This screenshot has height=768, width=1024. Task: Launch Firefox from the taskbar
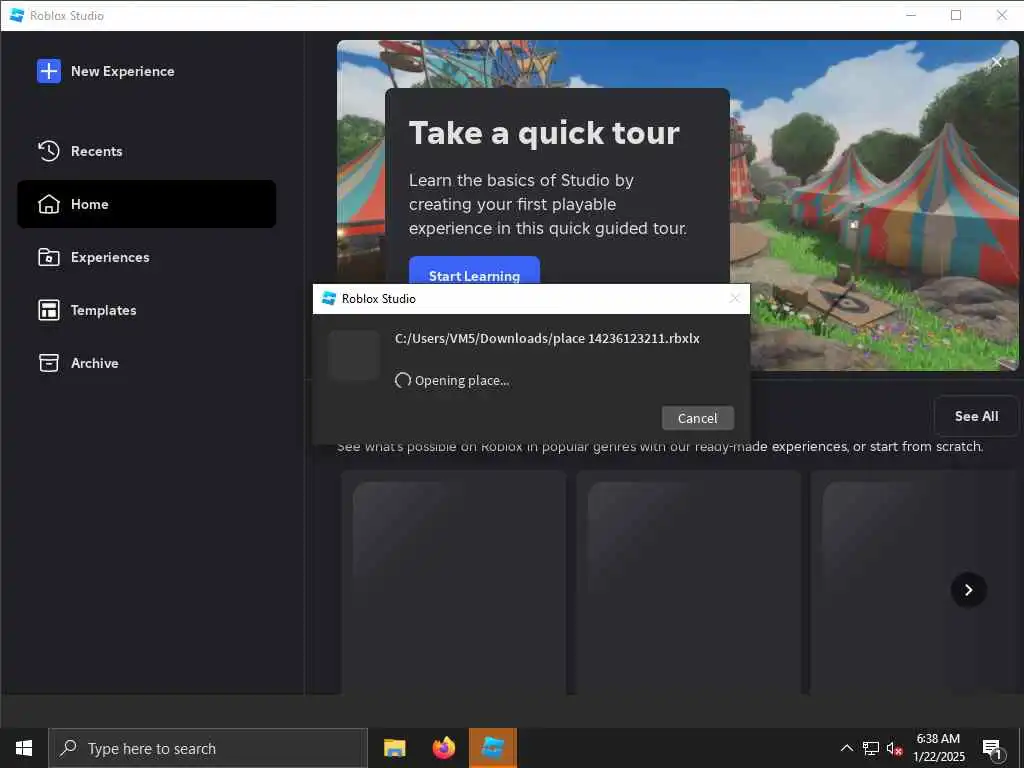pyautogui.click(x=443, y=748)
